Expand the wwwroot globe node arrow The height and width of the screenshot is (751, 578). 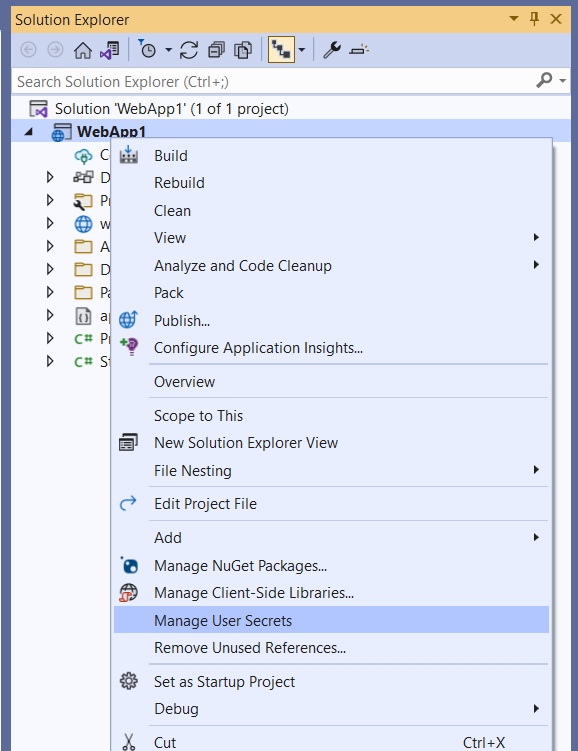pyautogui.click(x=50, y=223)
